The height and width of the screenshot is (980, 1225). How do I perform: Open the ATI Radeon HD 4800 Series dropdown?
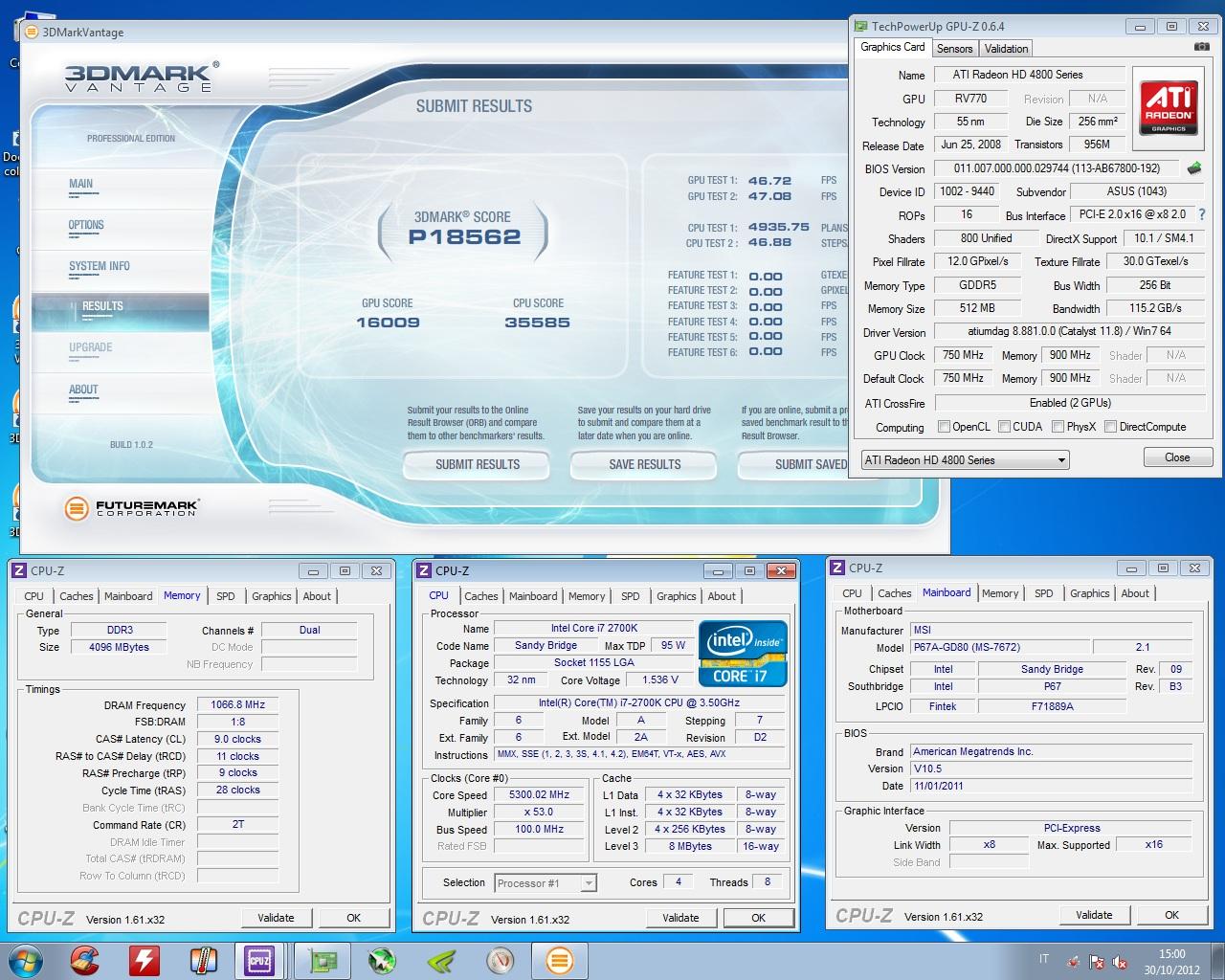965,460
